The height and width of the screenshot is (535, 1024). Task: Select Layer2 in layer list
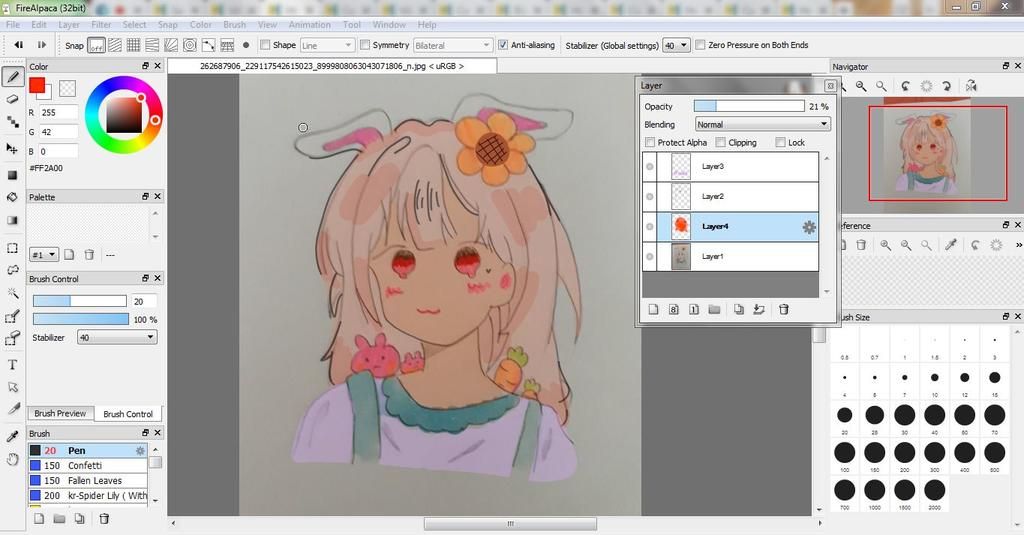click(x=730, y=197)
